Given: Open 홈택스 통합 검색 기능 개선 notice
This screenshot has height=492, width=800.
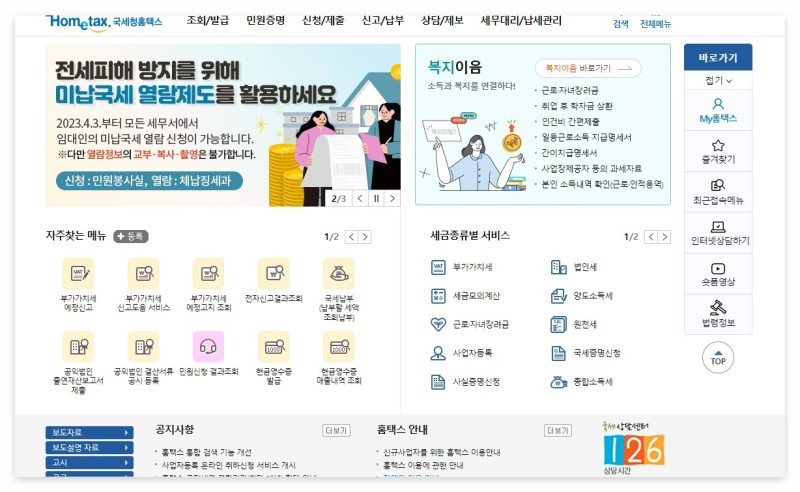Looking at the screenshot, I should pyautogui.click(x=207, y=452).
